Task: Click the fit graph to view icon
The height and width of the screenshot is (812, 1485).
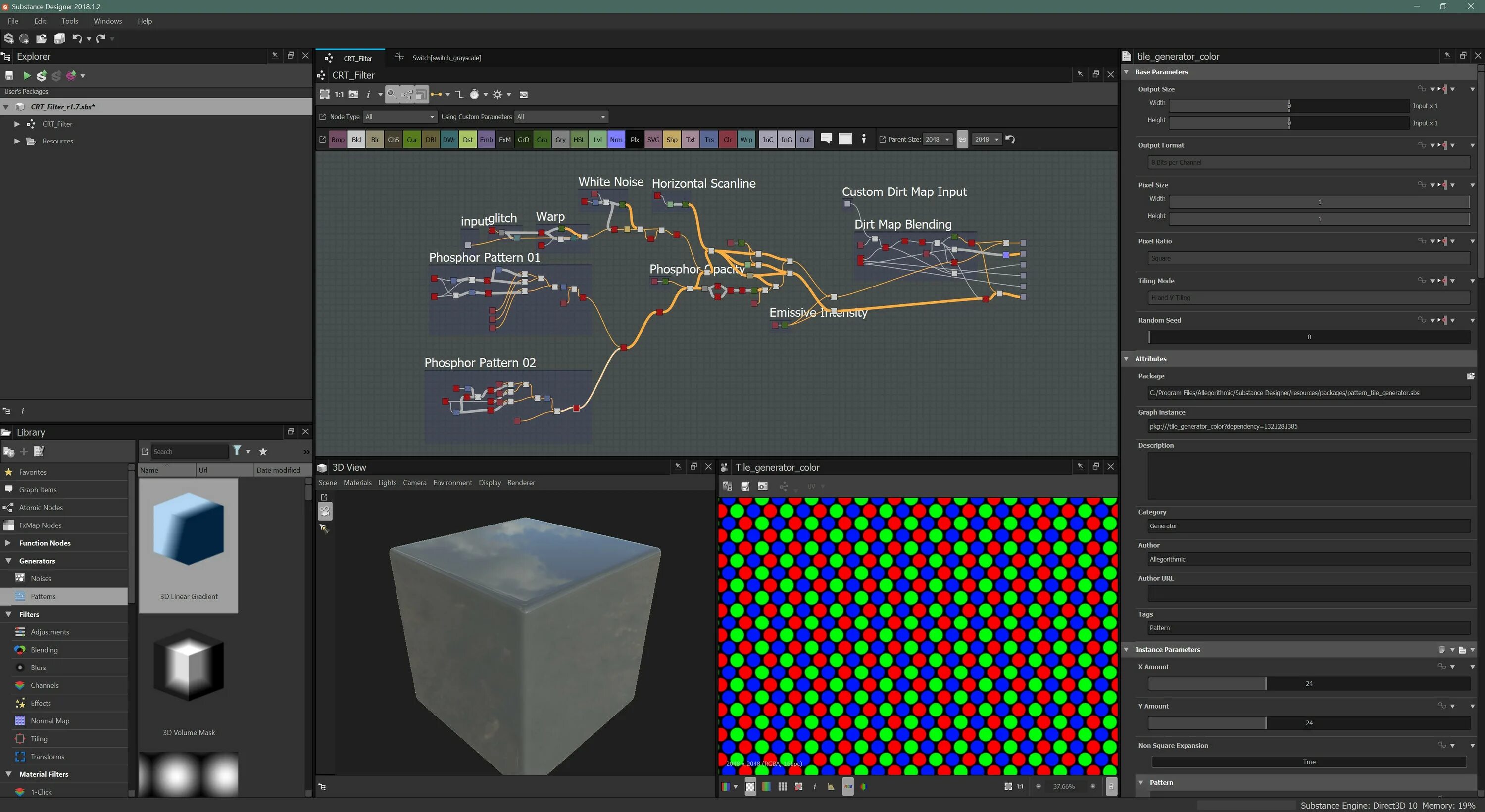Action: pos(325,95)
